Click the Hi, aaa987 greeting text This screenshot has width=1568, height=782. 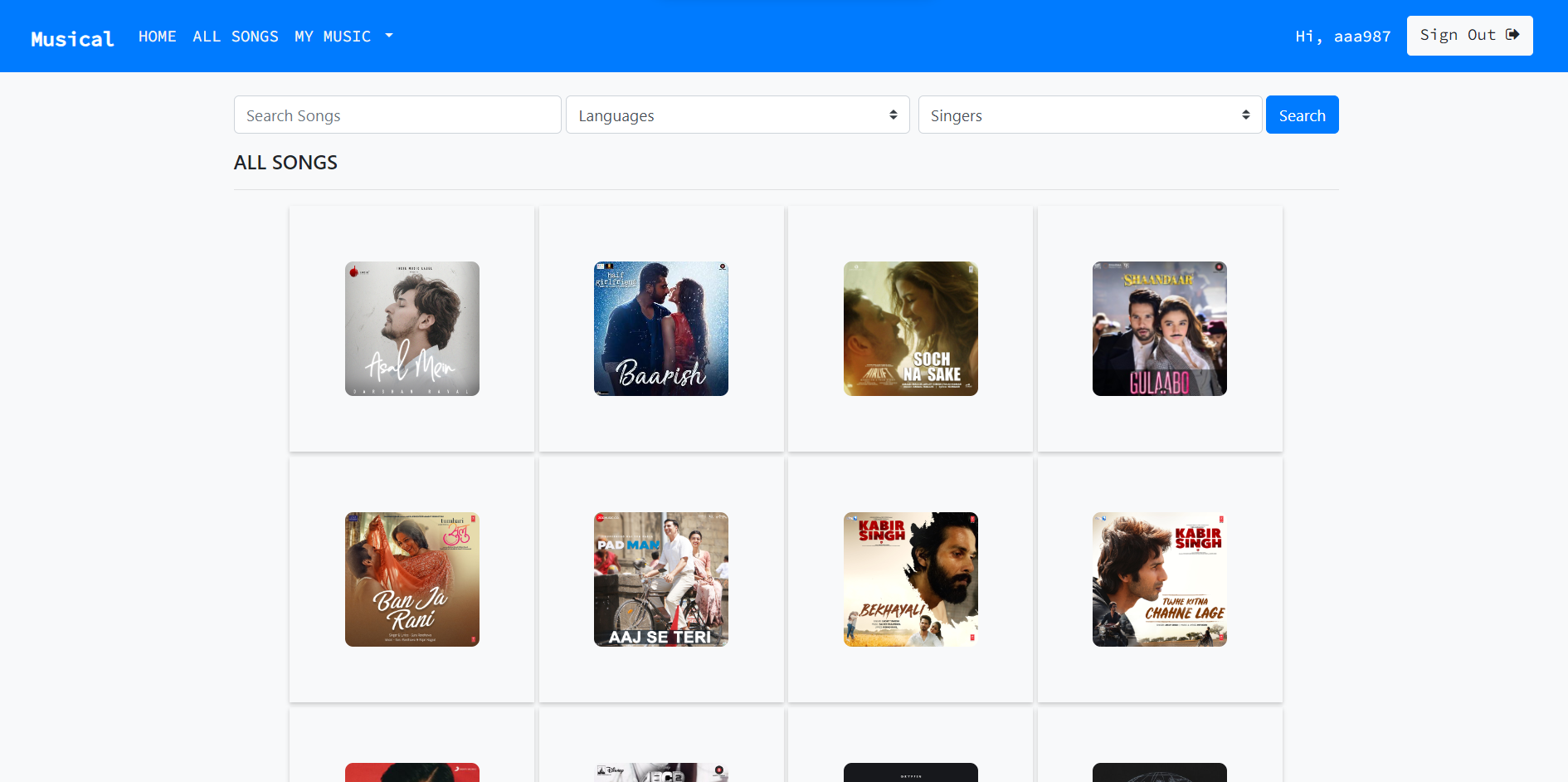click(x=1343, y=37)
